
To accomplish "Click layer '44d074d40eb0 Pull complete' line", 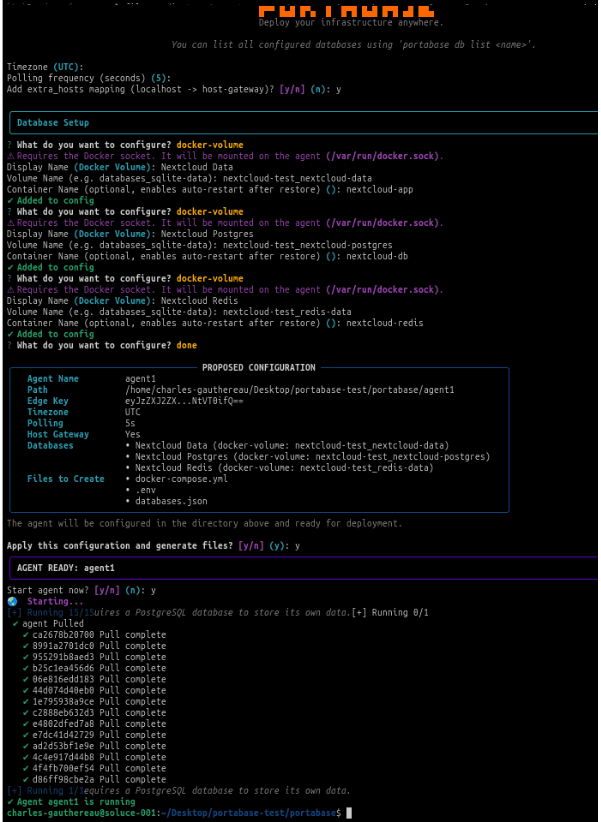I will click(x=94, y=690).
